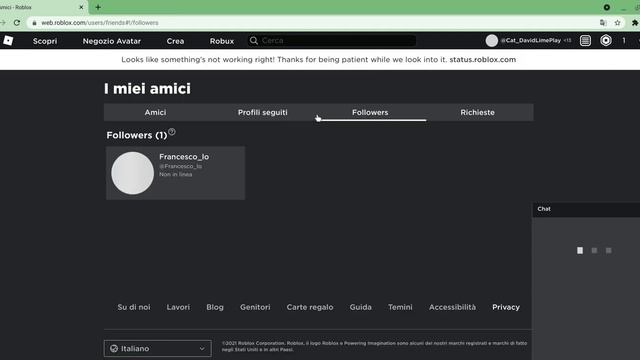Open the Italiano language dropdown
This screenshot has height=360, width=640.
(158, 349)
